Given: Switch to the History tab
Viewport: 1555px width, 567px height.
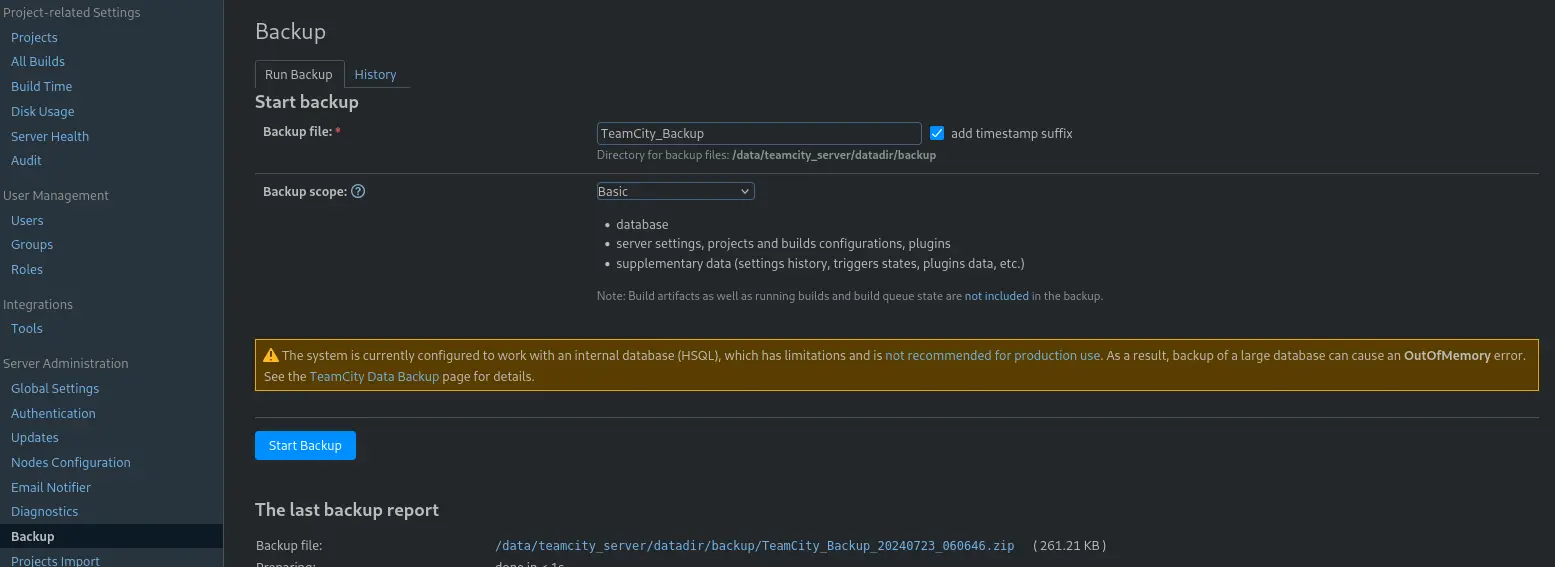Looking at the screenshot, I should click(375, 74).
